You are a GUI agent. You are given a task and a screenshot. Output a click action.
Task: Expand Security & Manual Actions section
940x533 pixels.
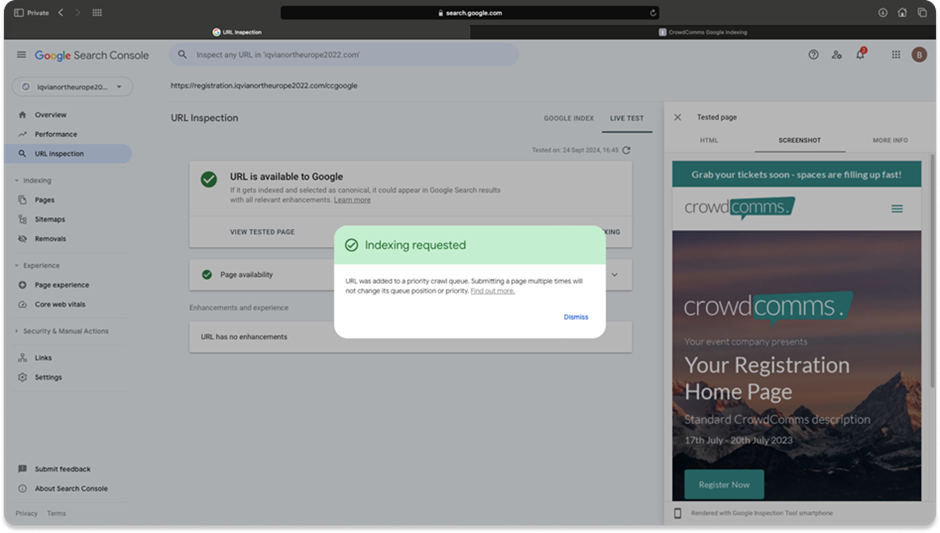tap(16, 331)
